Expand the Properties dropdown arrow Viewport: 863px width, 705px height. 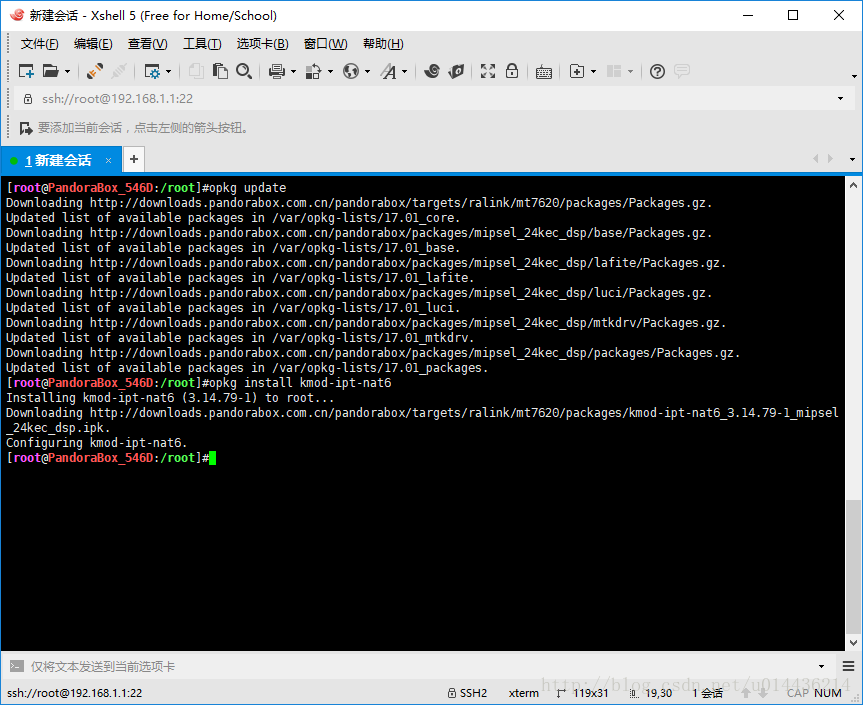coord(168,72)
